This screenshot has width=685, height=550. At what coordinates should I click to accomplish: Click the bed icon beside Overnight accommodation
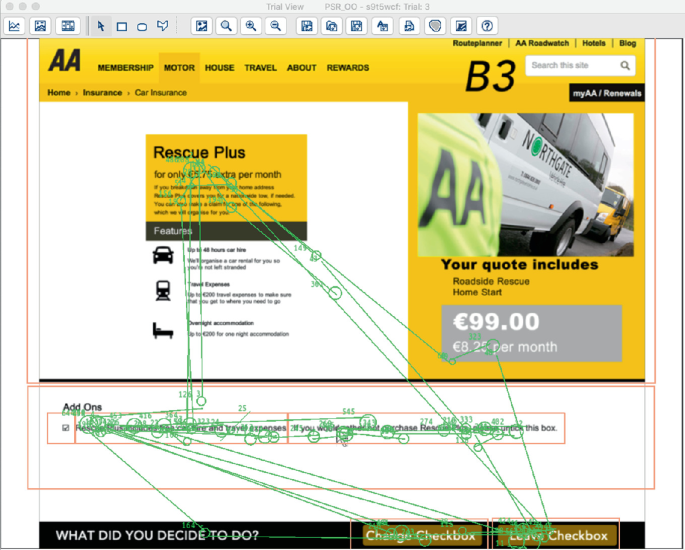tap(163, 330)
